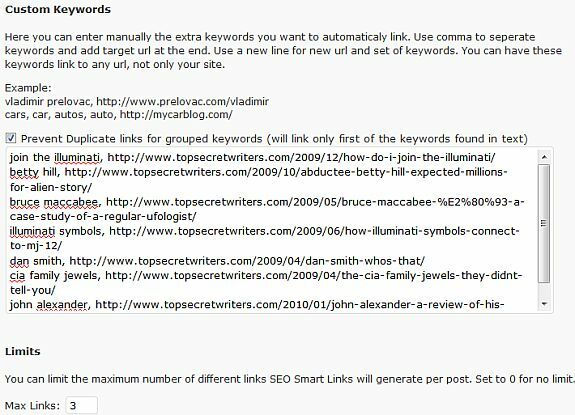This screenshot has width=575, height=415.
Task: Click the scrollbar down arrow in keywords box
Action: click(544, 304)
